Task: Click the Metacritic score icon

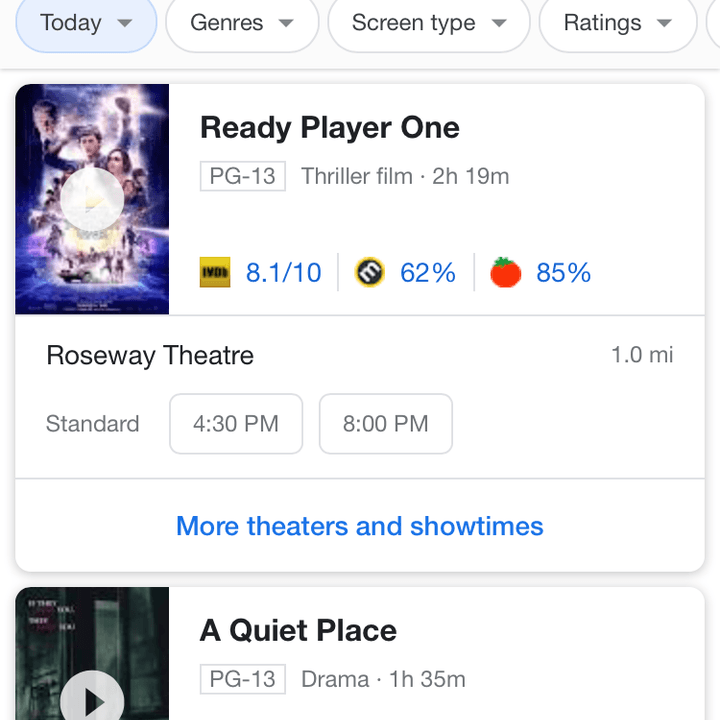Action: coord(370,272)
